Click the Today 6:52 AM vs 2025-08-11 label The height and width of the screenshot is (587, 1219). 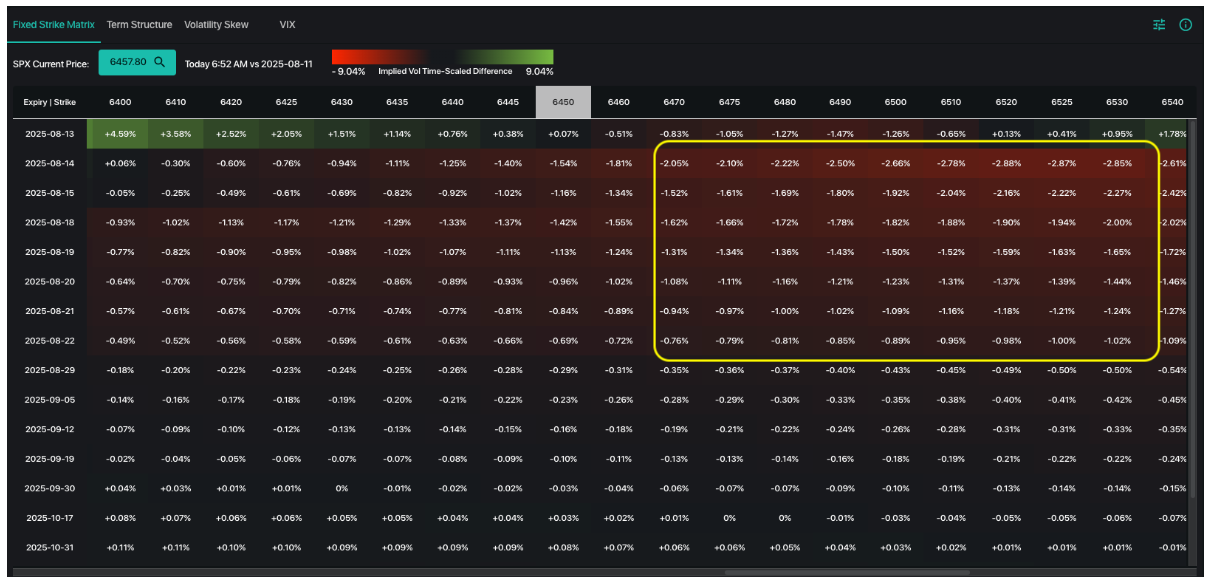point(248,64)
